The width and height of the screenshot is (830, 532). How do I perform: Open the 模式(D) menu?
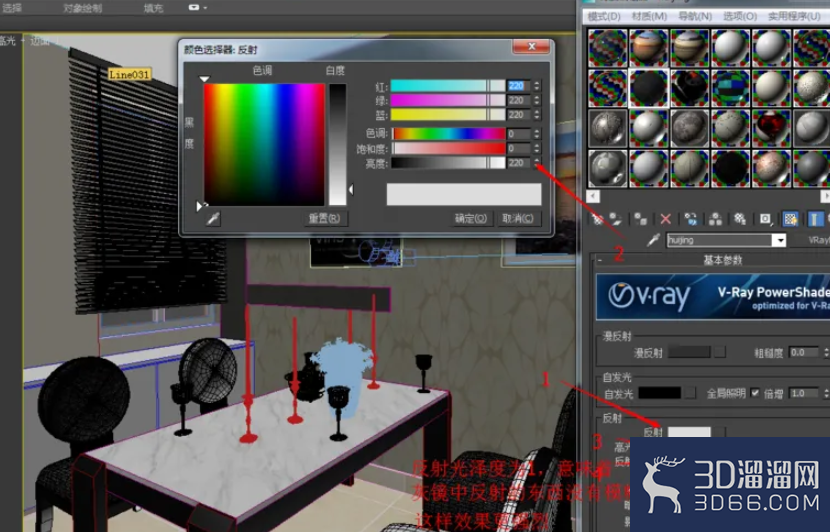point(603,16)
